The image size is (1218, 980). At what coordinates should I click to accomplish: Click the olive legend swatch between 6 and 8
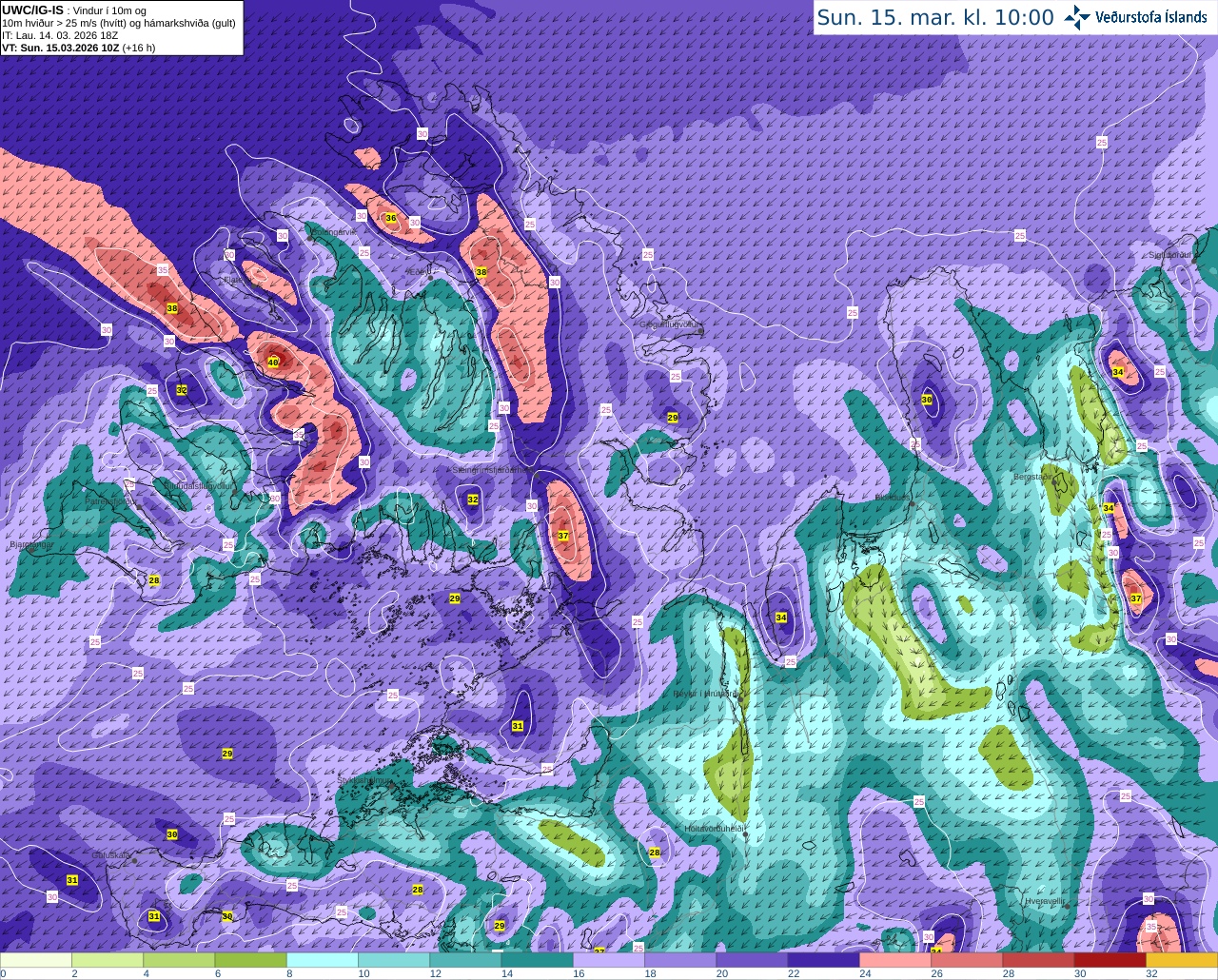click(x=251, y=960)
